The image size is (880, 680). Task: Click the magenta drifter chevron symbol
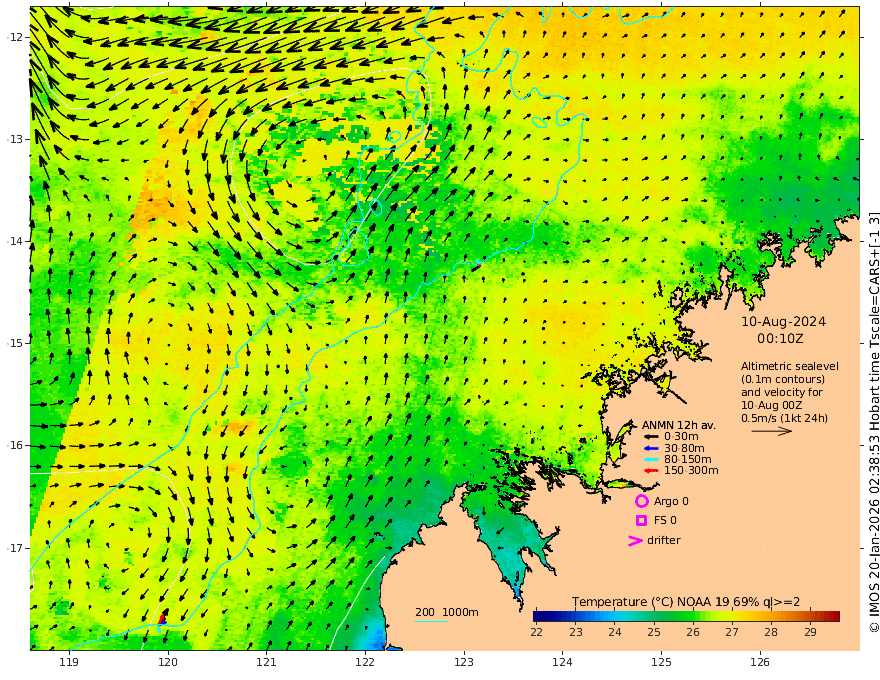point(635,541)
